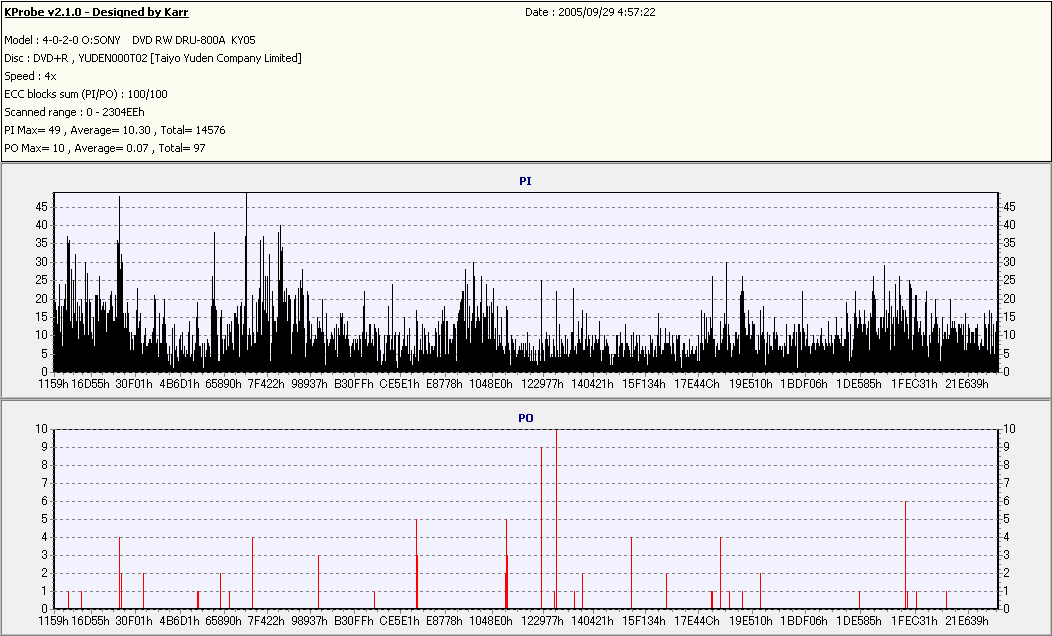This screenshot has width=1052, height=636.
Task: Click the 45 gridline label on PI chart
Action: pos(41,207)
